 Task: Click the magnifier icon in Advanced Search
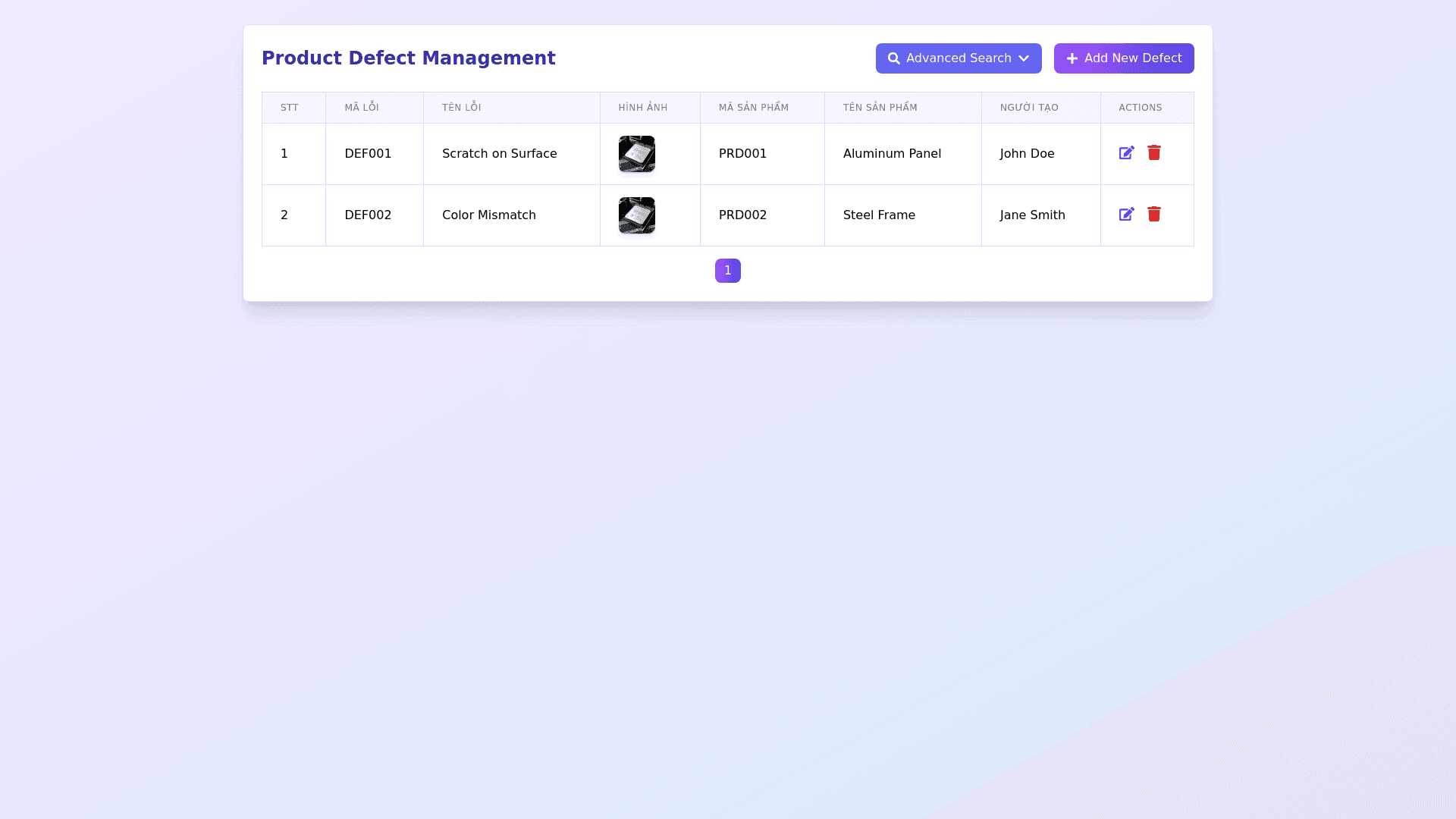point(894,58)
